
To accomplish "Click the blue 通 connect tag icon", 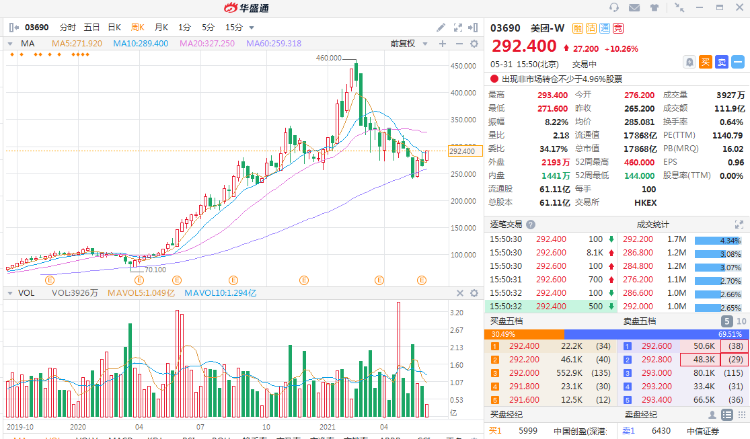I will click(x=605, y=29).
